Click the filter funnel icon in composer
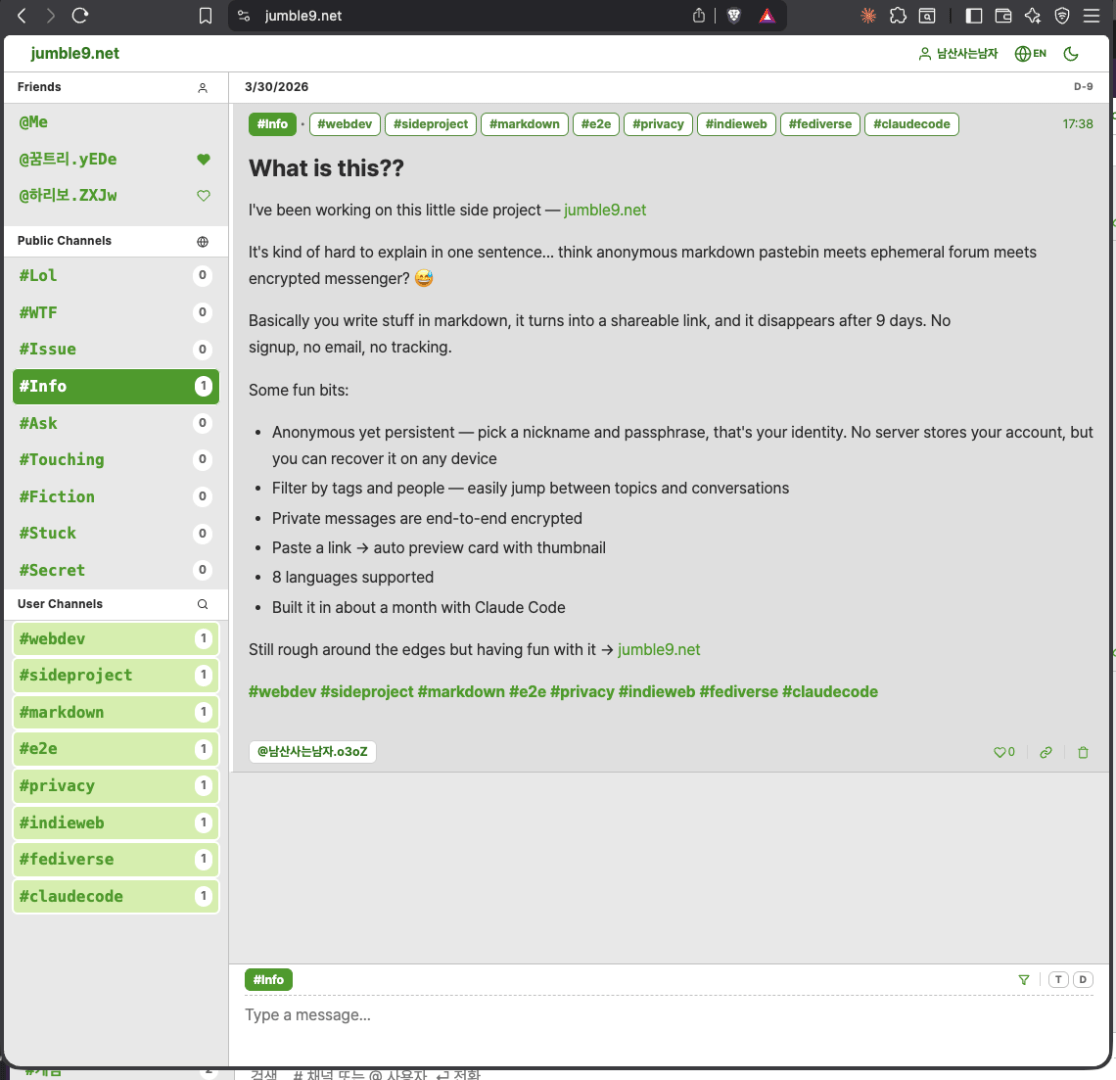Screen dimensions: 1116x1080 tap(1024, 980)
